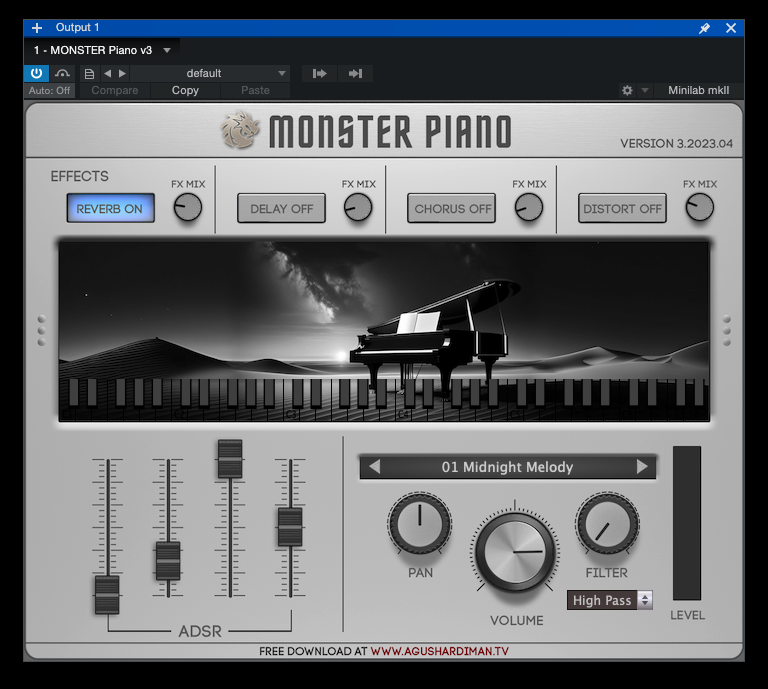Click the preset file icon
768x689 pixels.
[89, 73]
